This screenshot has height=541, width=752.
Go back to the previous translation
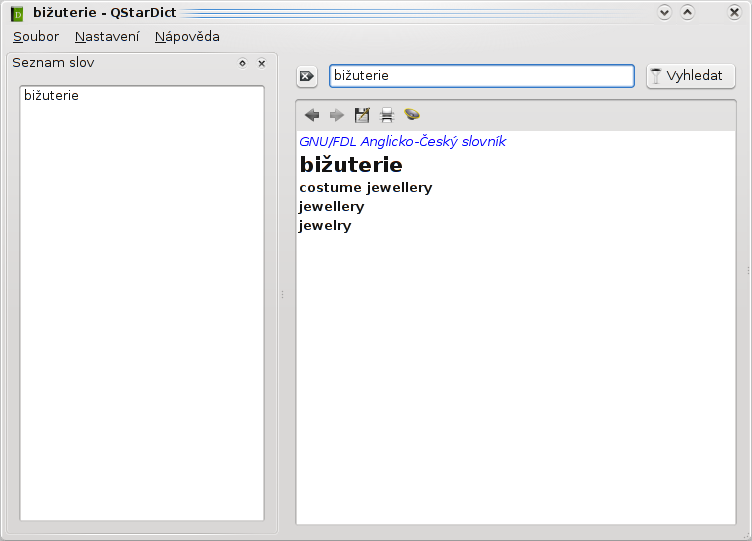tap(312, 115)
